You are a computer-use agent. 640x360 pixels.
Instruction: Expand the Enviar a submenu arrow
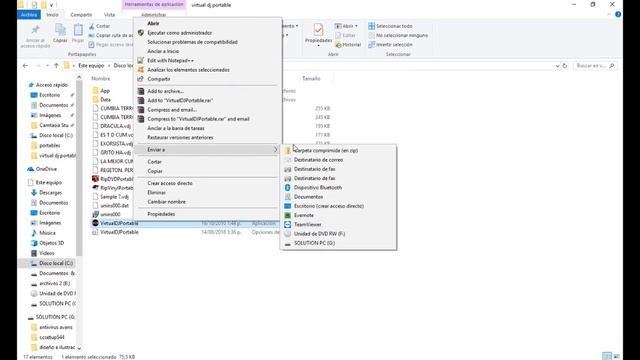[275, 150]
